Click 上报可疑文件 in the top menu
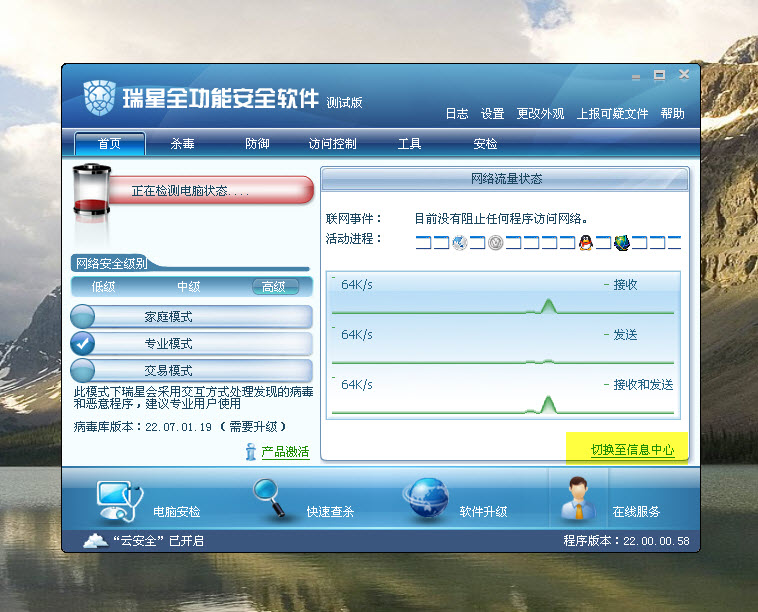This screenshot has width=758, height=612. click(612, 114)
